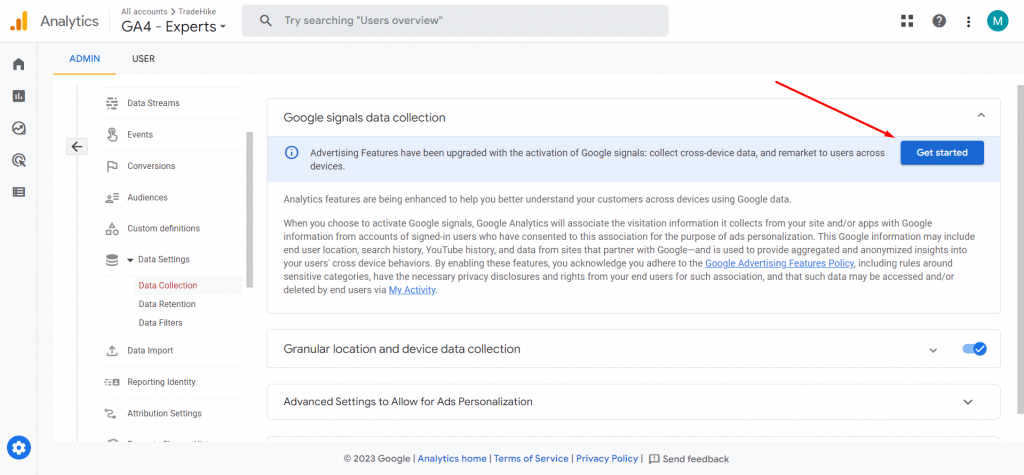Select Data Retention in the sidebar
Screen dimensions: 1024x475
(167, 304)
